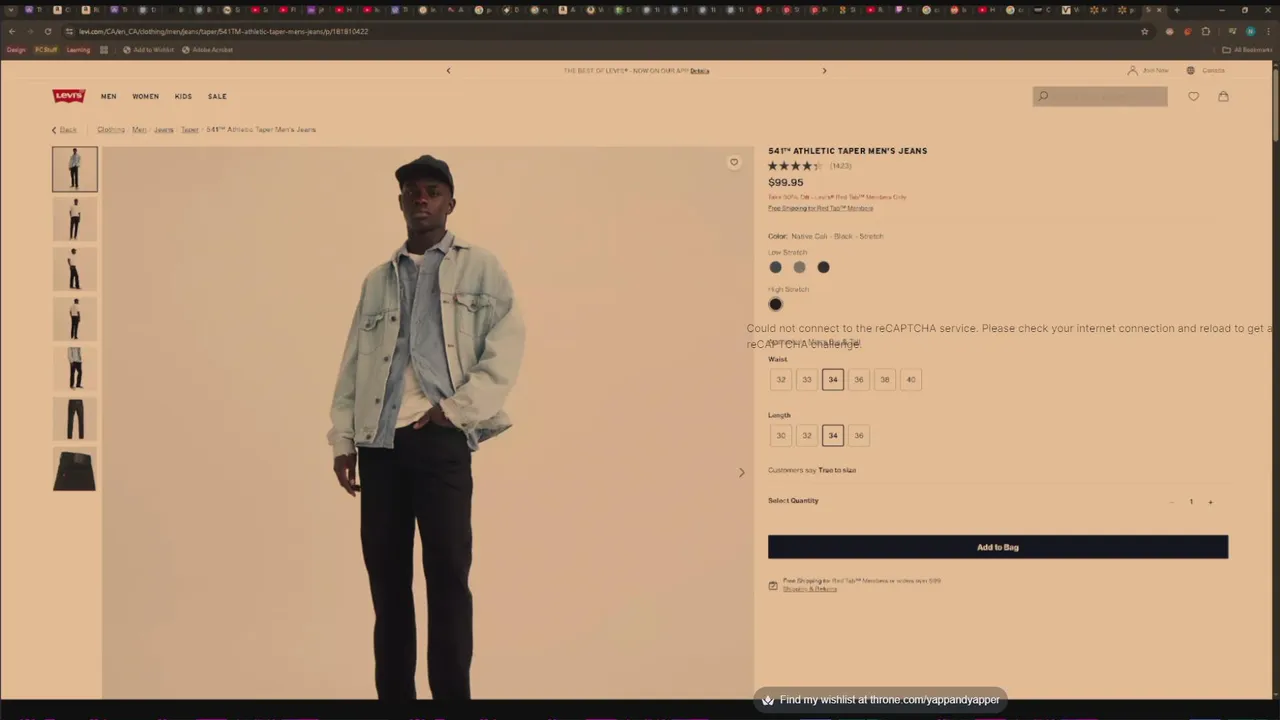Show previous promo banner message

coord(448,71)
